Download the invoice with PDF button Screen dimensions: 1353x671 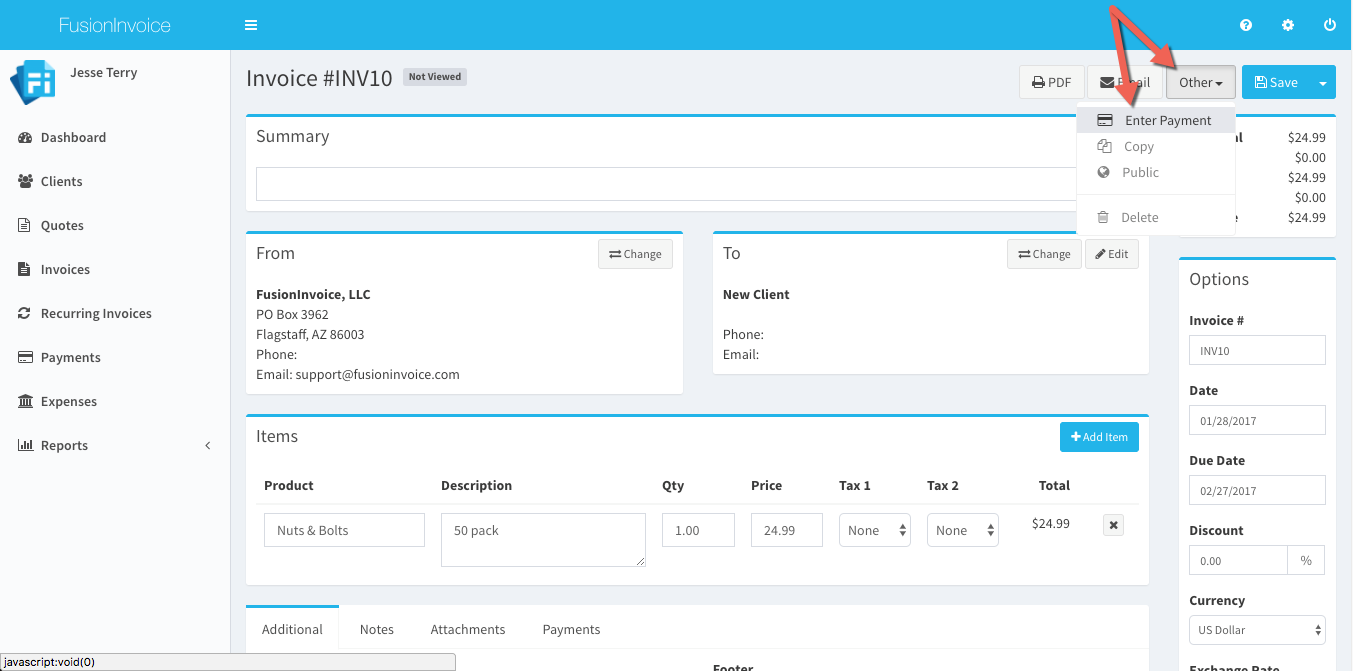[1051, 83]
